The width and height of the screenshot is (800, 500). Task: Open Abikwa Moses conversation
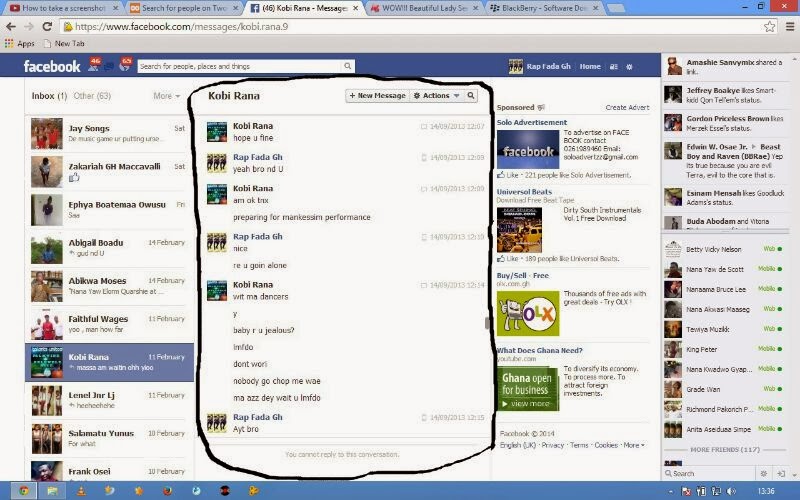tap(109, 286)
